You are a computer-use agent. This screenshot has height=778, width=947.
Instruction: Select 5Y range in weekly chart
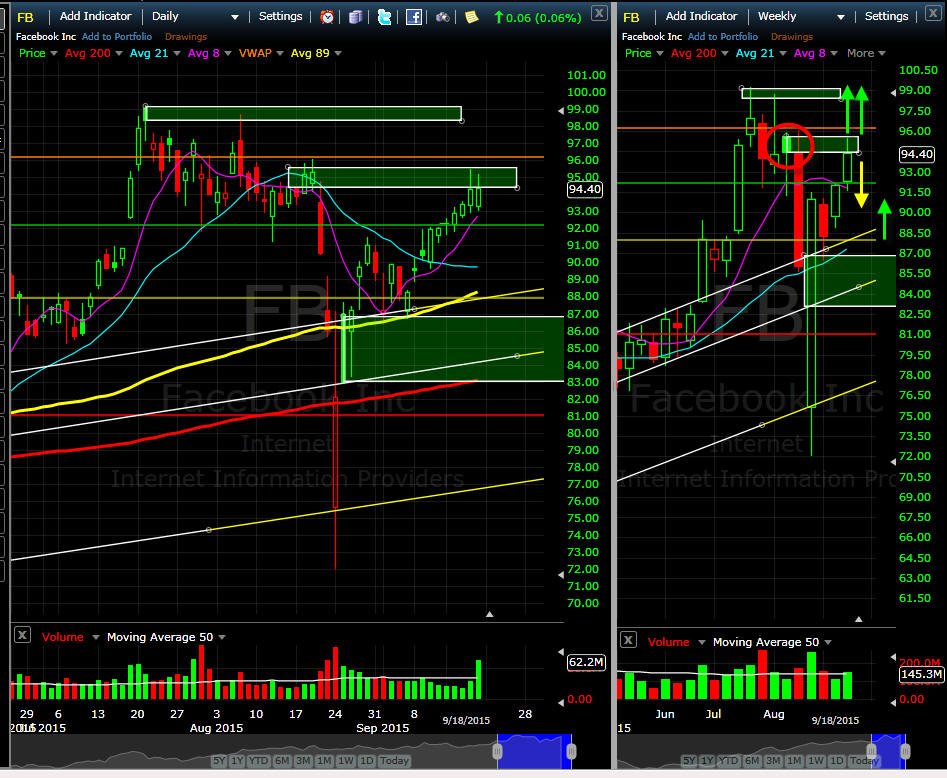click(x=689, y=760)
